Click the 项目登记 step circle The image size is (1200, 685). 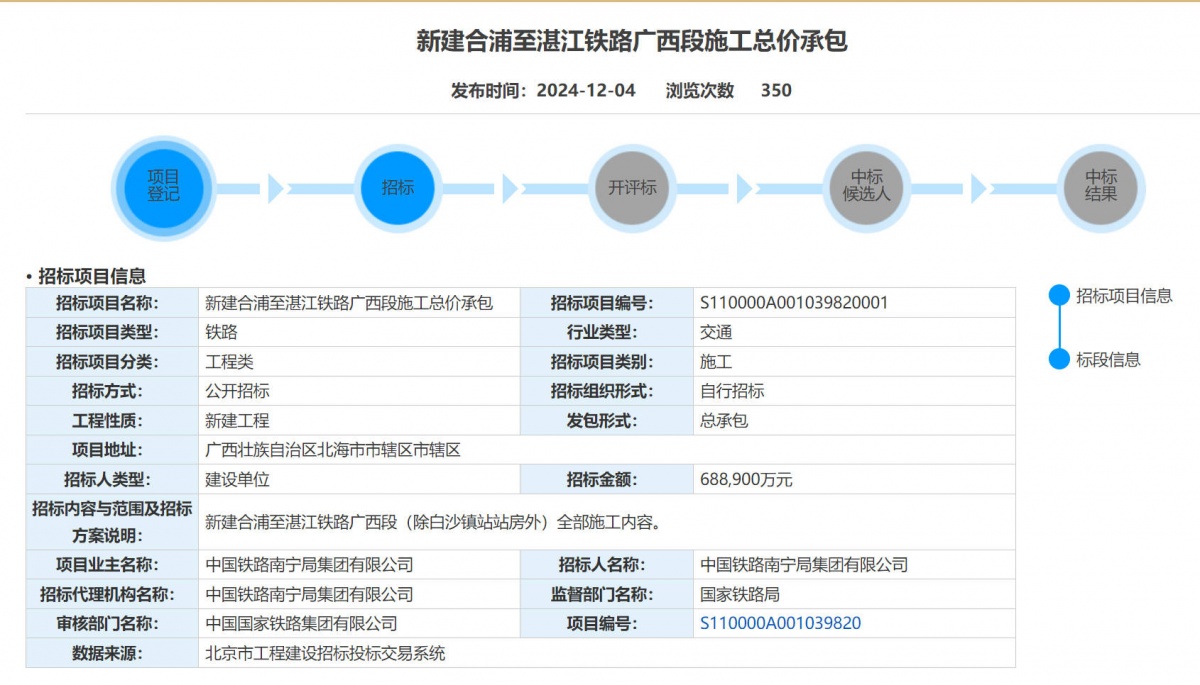click(x=163, y=188)
